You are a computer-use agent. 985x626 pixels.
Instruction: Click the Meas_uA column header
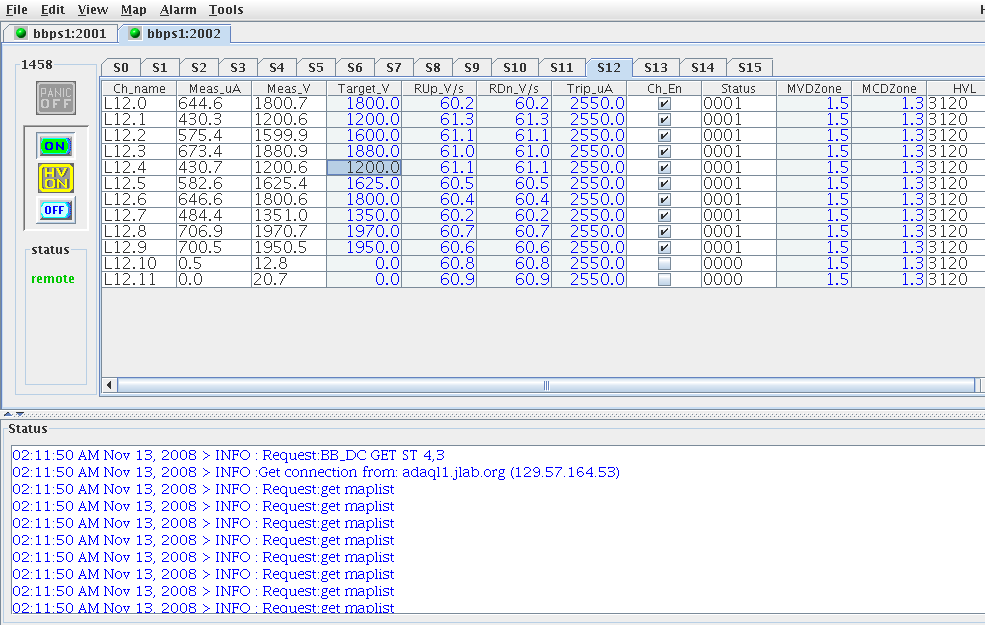coord(215,89)
